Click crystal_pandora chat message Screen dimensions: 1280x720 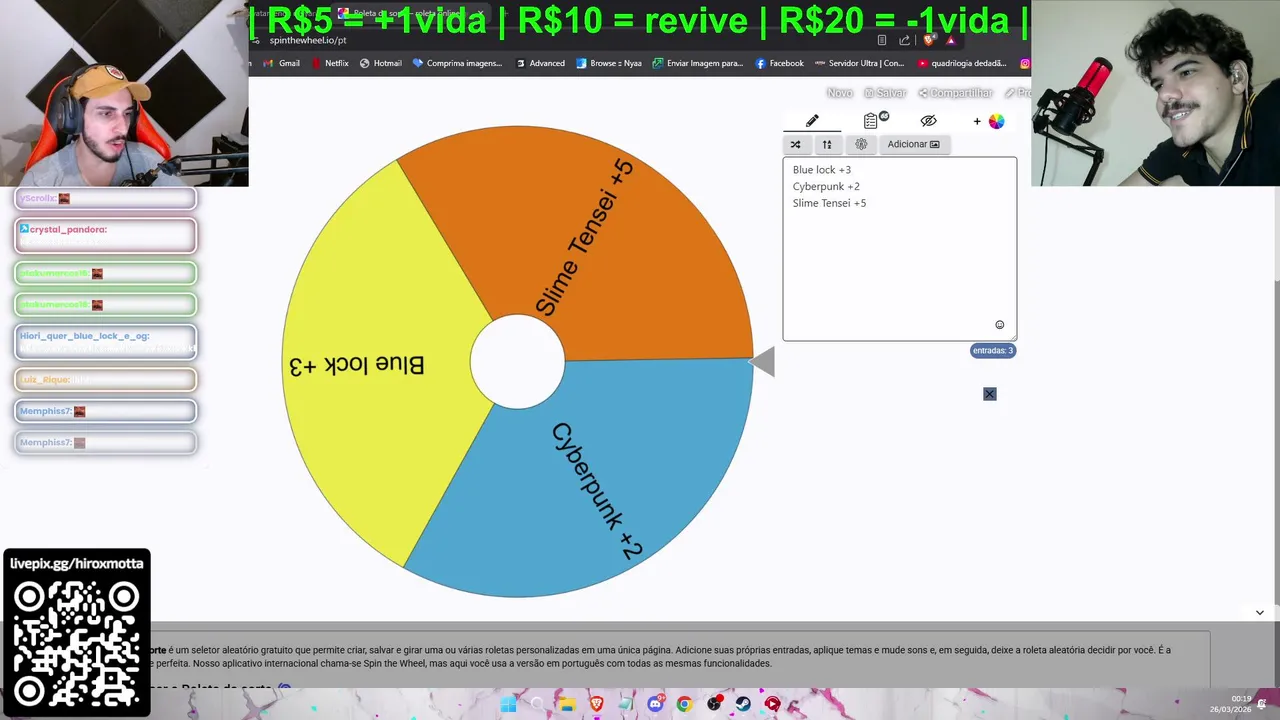point(105,236)
